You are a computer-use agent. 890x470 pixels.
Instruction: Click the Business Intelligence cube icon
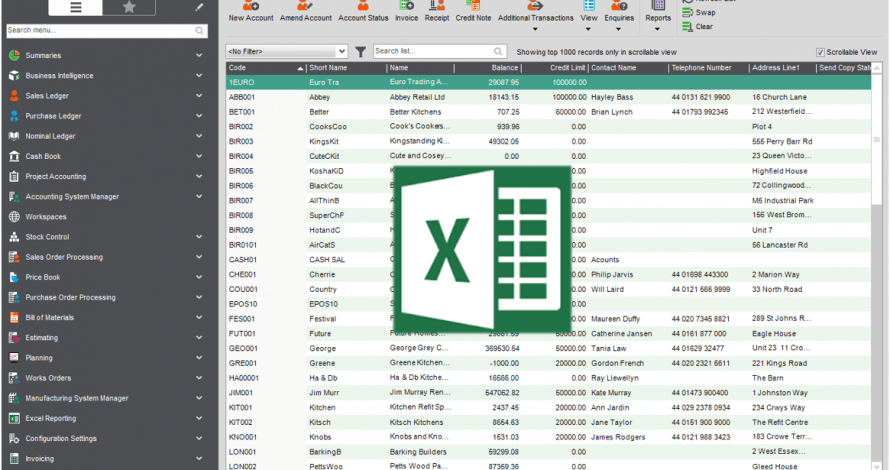coord(14,75)
